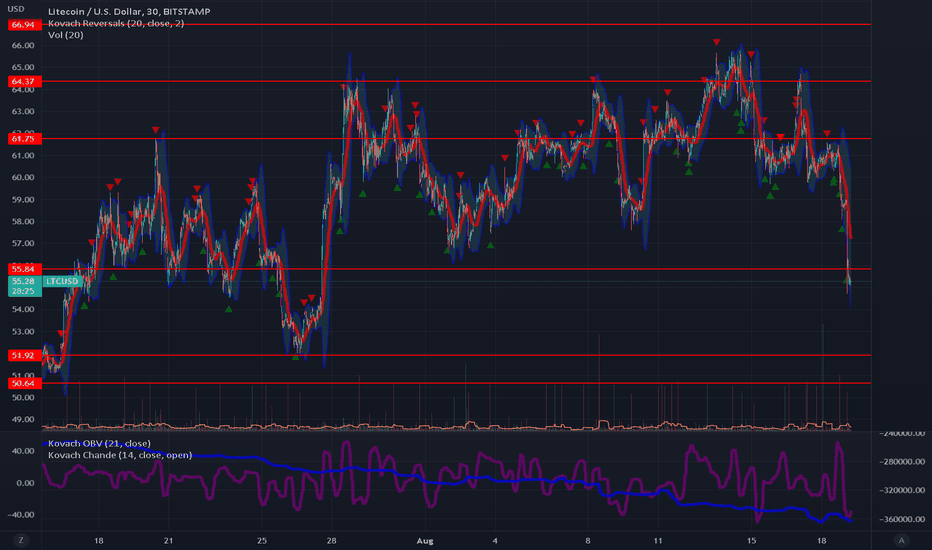932x550 pixels.
Task: Click the -280000.00 OBV scale value
Action: pyautogui.click(x=902, y=462)
